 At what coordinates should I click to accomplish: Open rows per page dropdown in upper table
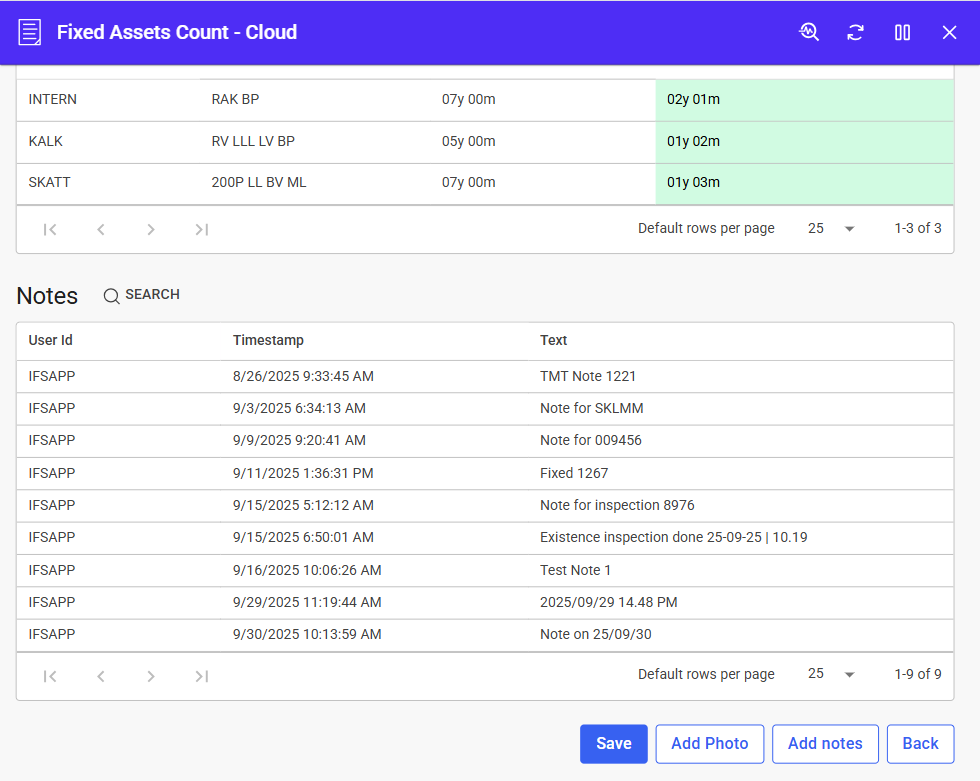click(832, 228)
